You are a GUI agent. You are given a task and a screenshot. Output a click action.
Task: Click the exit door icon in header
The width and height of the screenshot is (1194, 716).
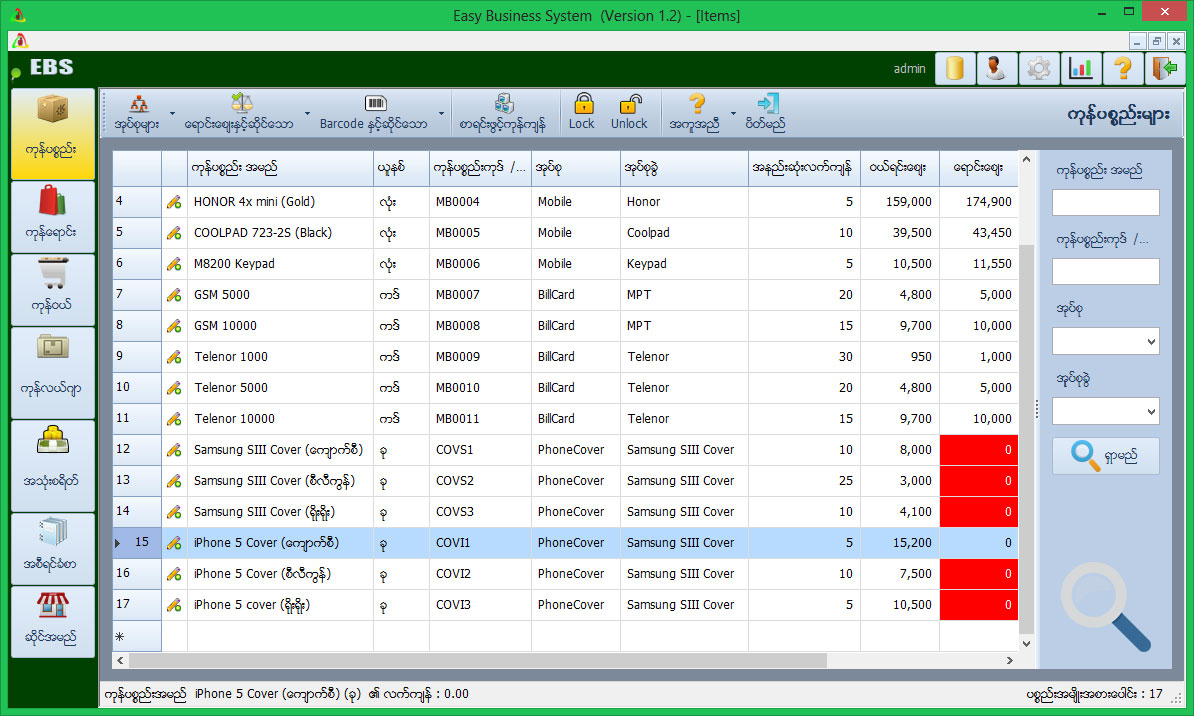[x=1164, y=69]
